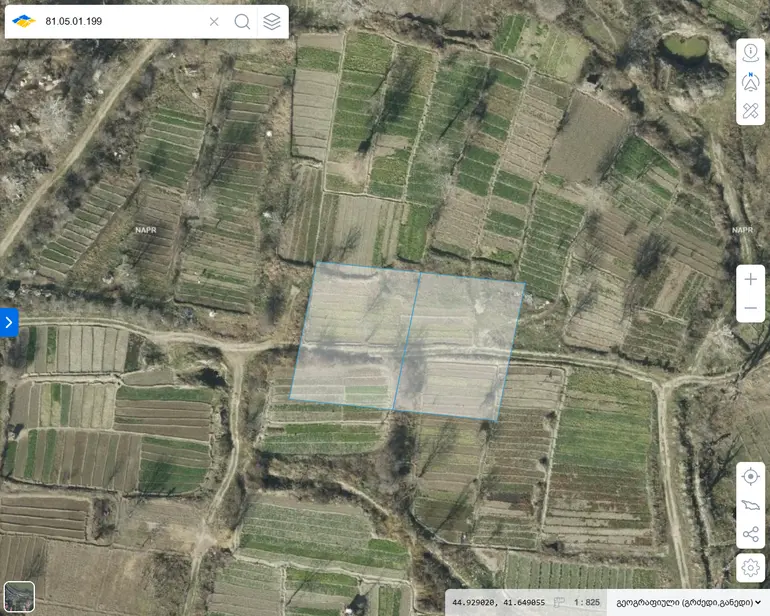Select the right highlighted parcel polygon
This screenshot has width=770, height=616.
(460, 347)
